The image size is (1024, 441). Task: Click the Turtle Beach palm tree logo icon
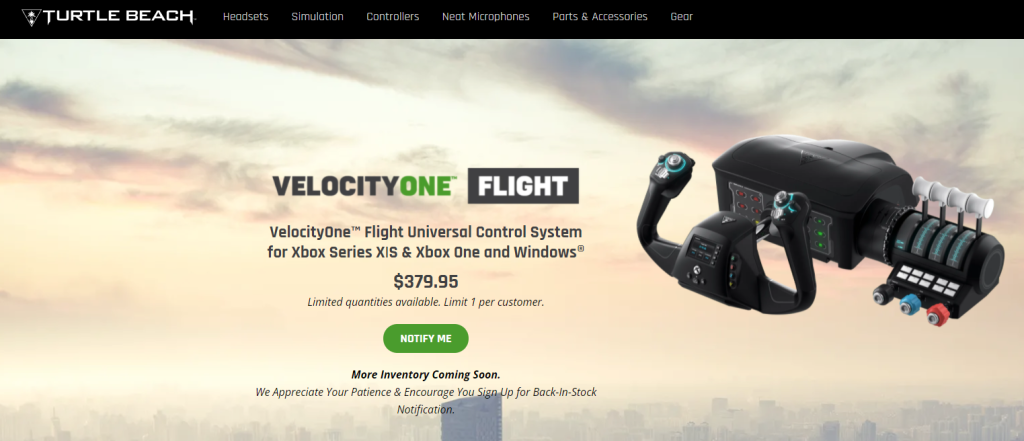[x=31, y=17]
